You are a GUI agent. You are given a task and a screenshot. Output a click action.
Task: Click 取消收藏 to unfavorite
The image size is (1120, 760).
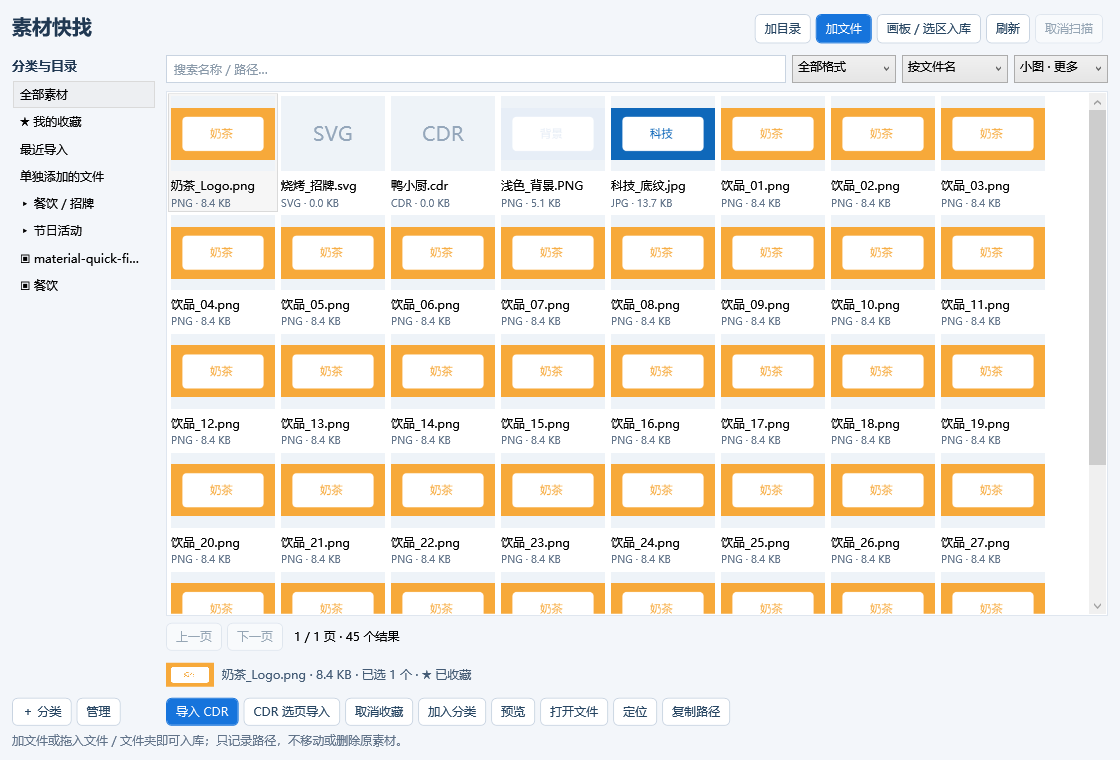pos(379,711)
